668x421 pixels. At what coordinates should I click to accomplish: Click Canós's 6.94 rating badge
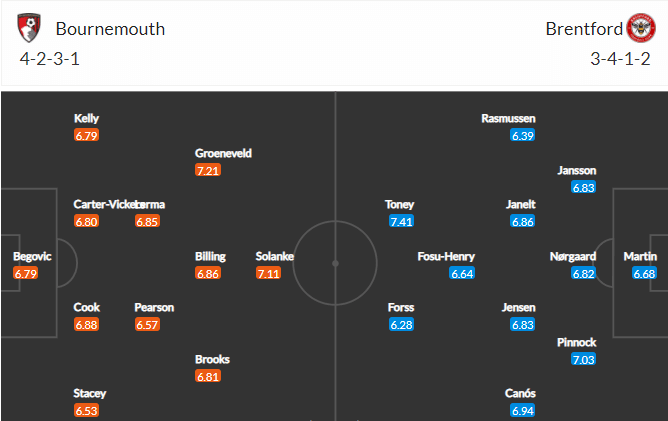point(523,411)
